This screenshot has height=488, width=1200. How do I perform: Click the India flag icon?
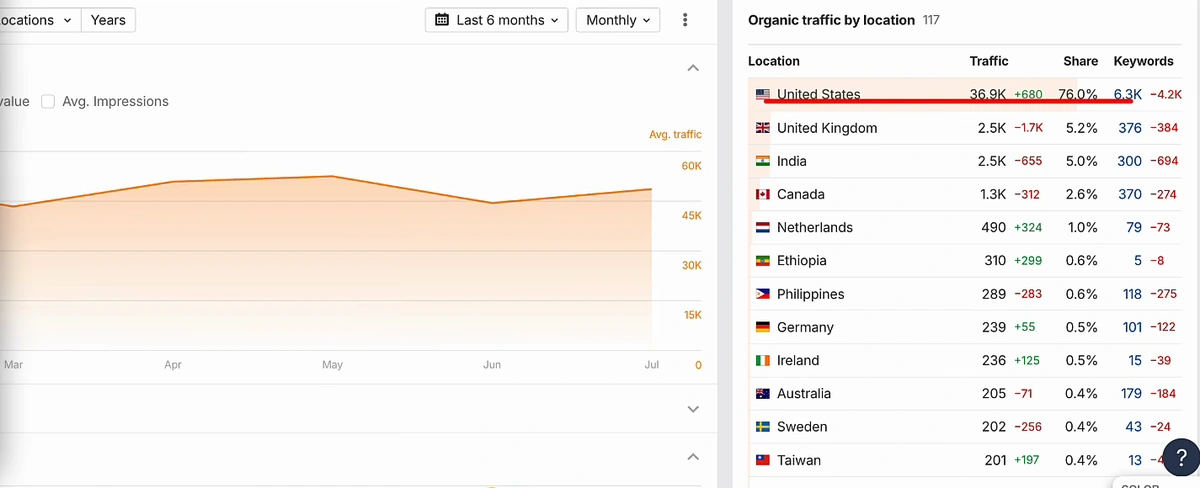[x=763, y=161]
